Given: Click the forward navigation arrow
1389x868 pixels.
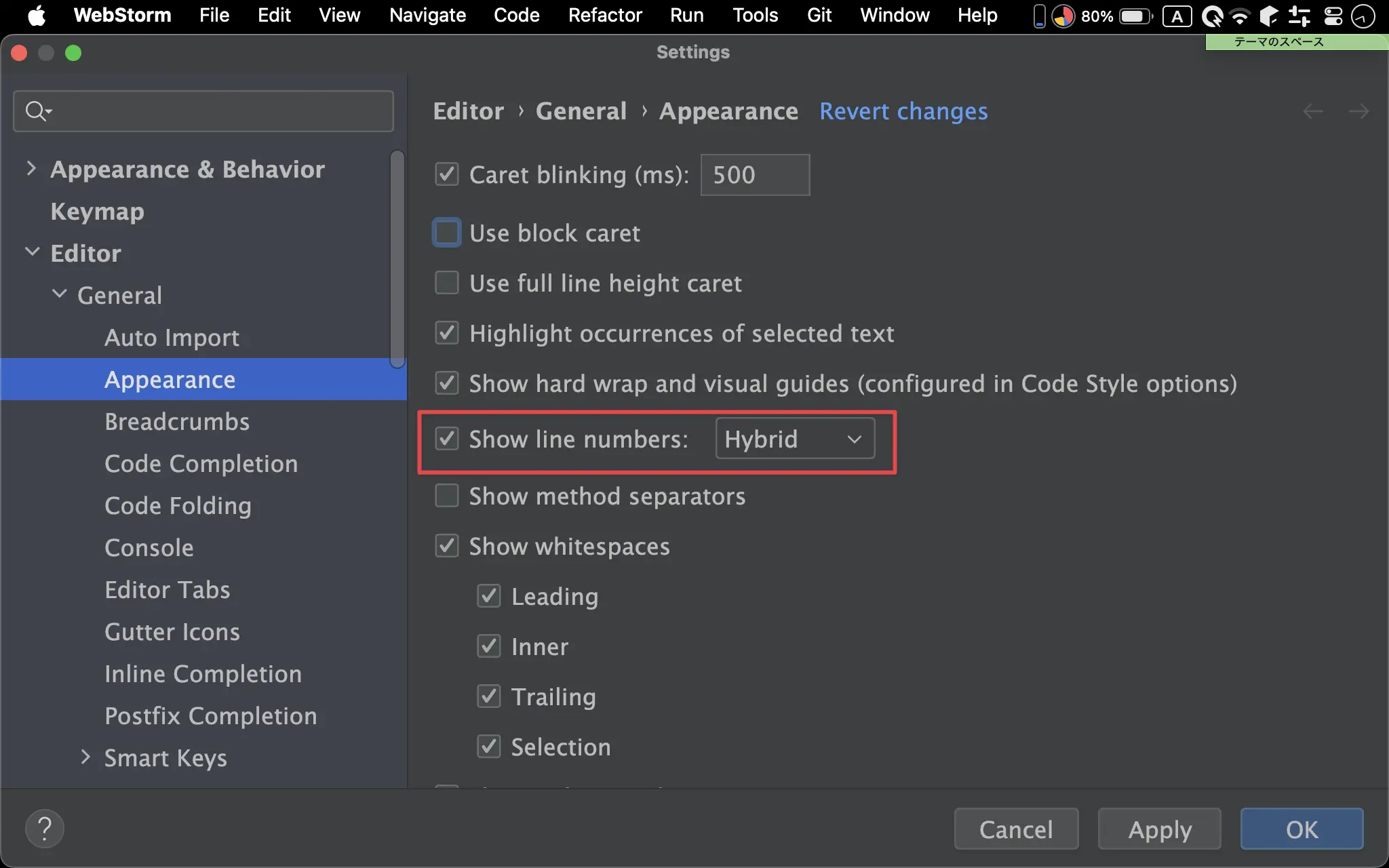Looking at the screenshot, I should 1358,111.
